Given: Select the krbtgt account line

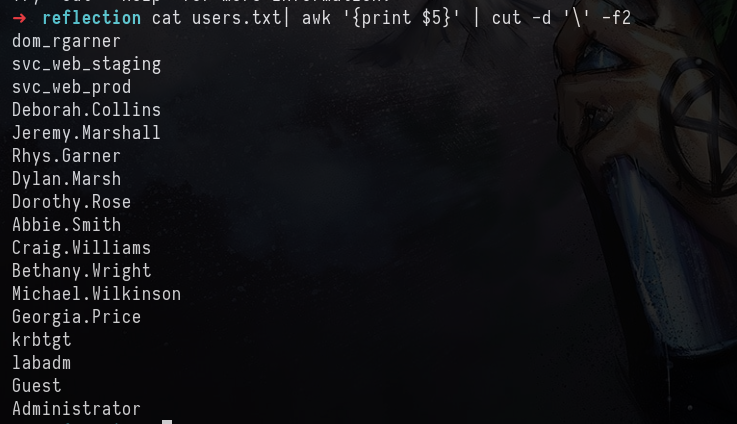Looking at the screenshot, I should (x=41, y=340).
